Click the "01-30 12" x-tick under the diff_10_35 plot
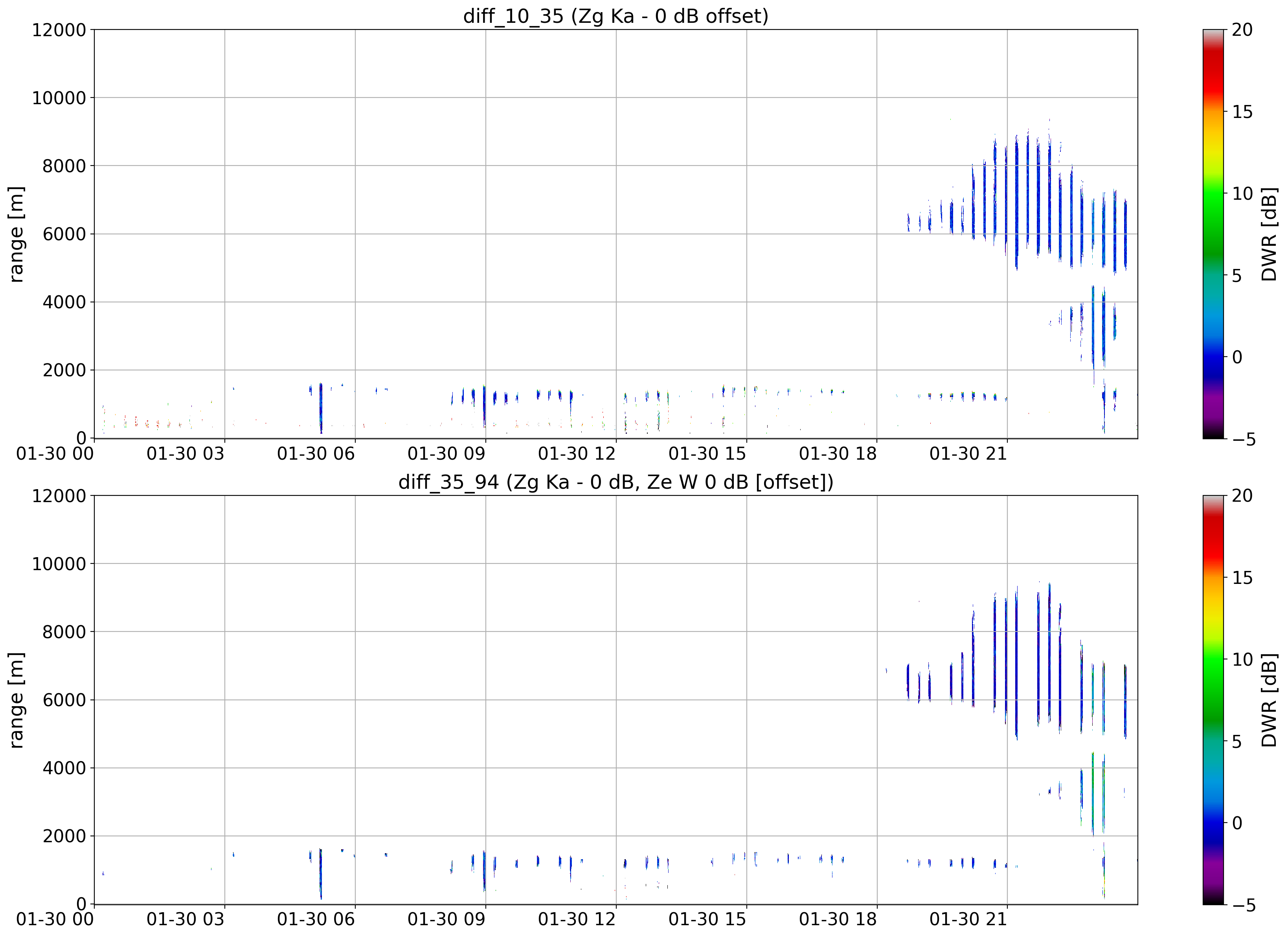 click(577, 453)
